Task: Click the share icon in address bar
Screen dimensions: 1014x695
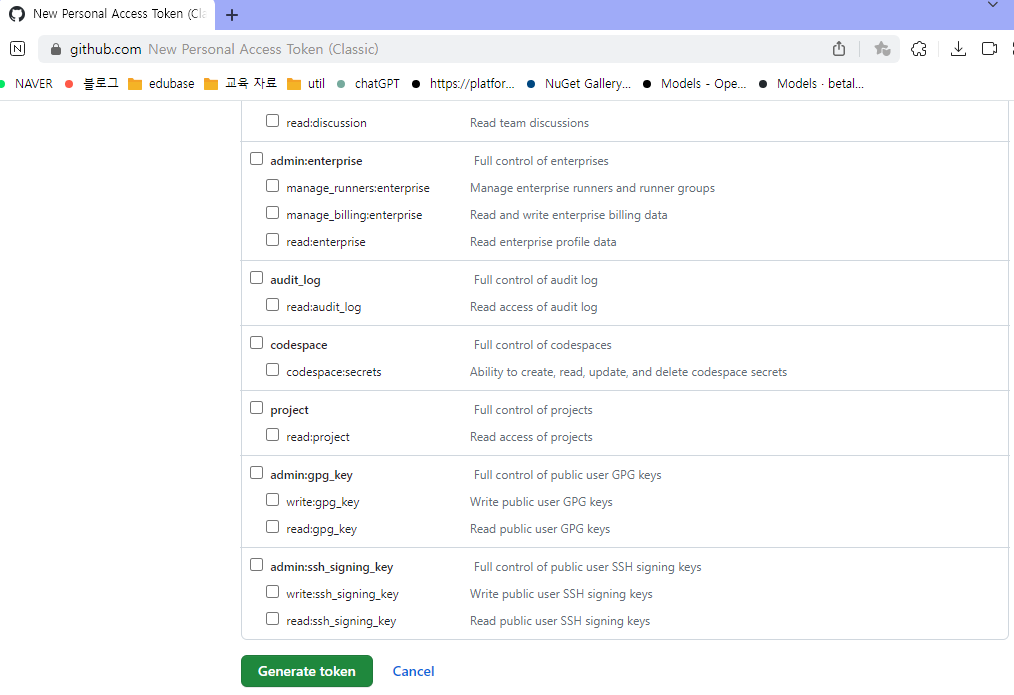Action: click(839, 48)
